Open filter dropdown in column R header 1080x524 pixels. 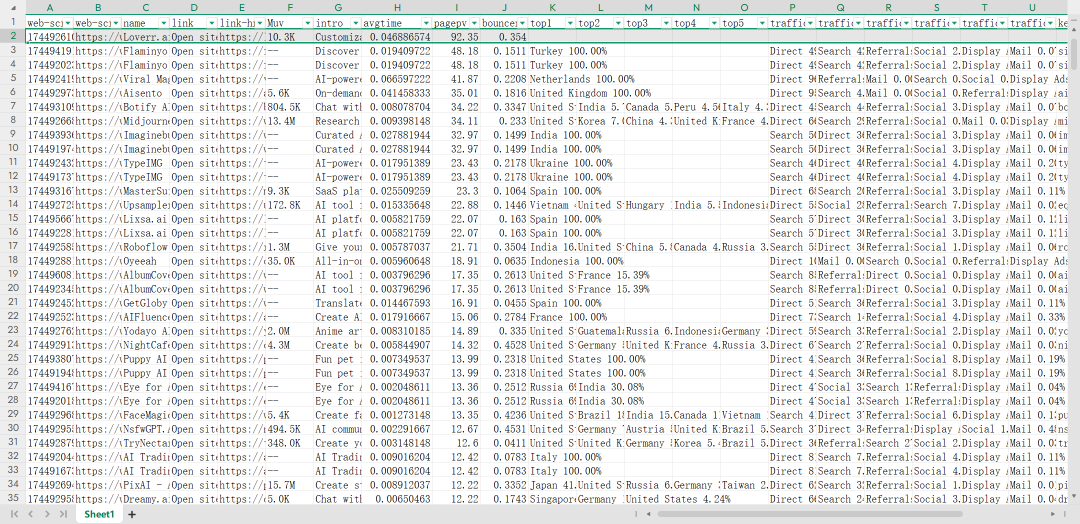click(906, 23)
